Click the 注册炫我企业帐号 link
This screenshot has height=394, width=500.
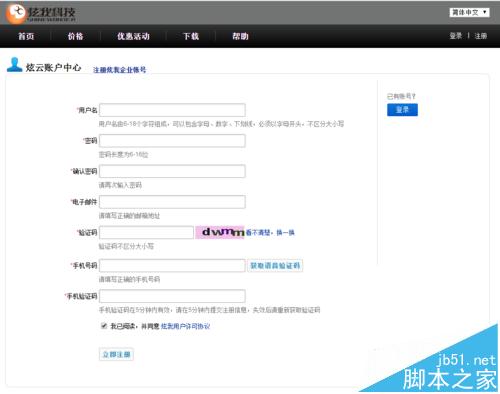pyautogui.click(x=119, y=70)
